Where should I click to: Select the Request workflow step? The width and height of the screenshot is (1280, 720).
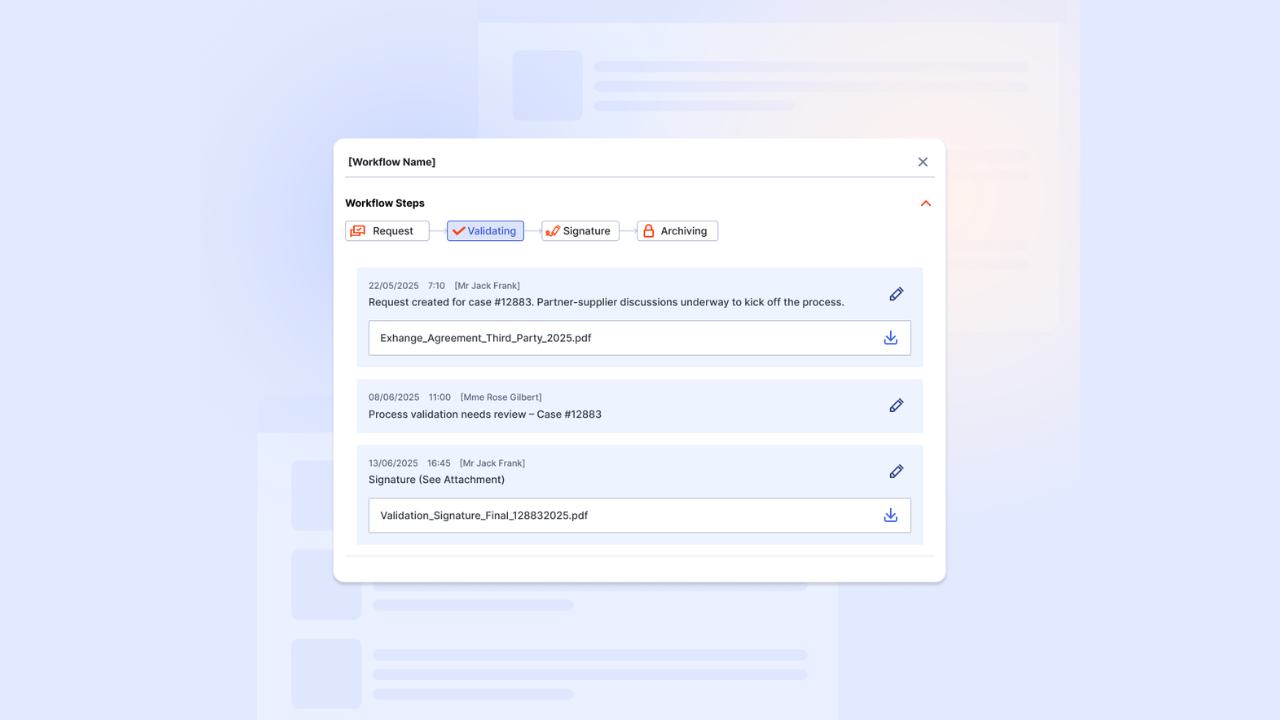click(387, 231)
